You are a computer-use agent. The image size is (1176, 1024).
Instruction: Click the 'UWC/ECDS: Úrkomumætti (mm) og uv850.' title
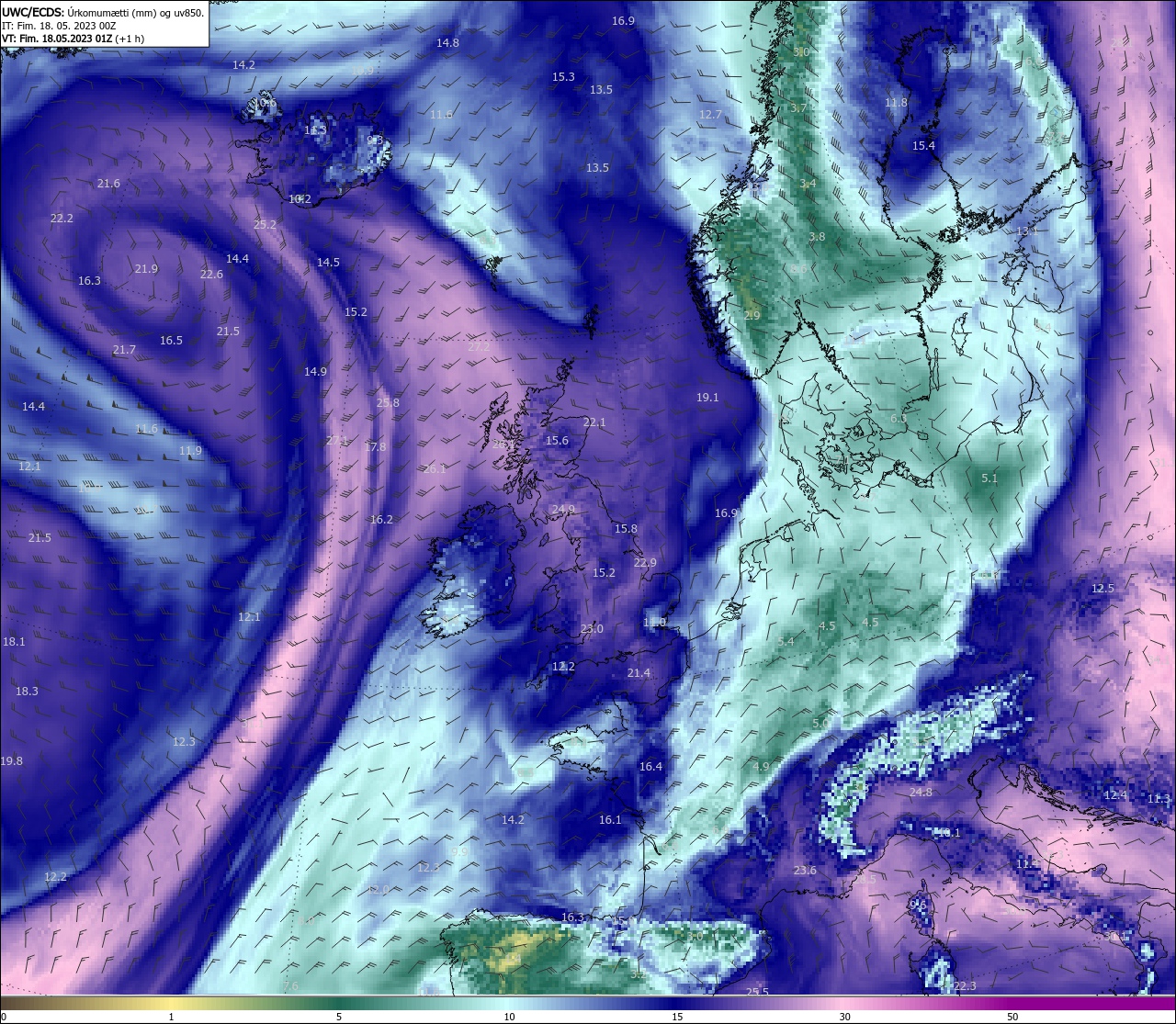point(103,12)
